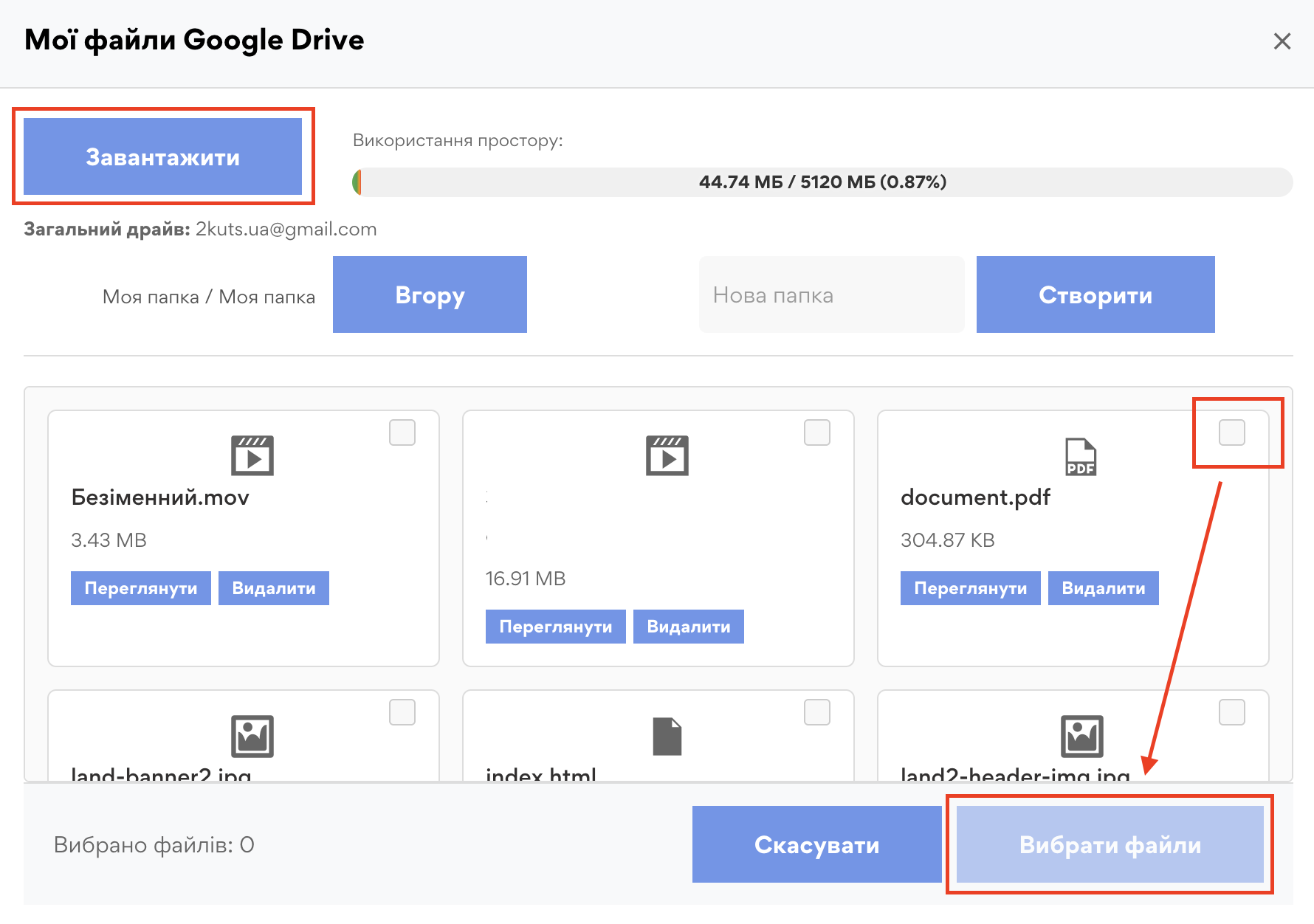The width and height of the screenshot is (1314, 924).
Task: Enable the land-banner2.jpg checkbox
Action: point(402,712)
